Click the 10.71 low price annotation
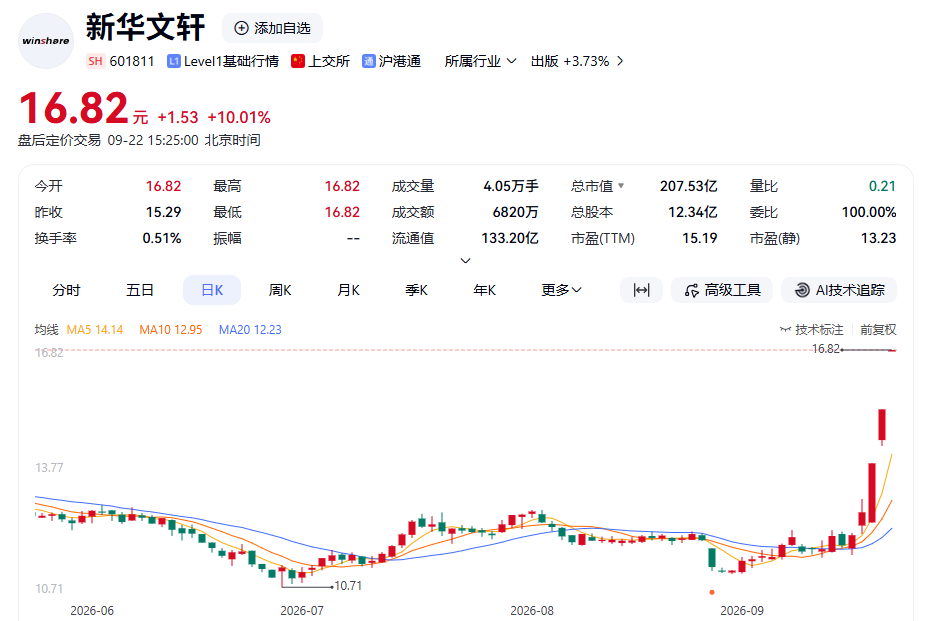927x621 pixels. point(348,586)
